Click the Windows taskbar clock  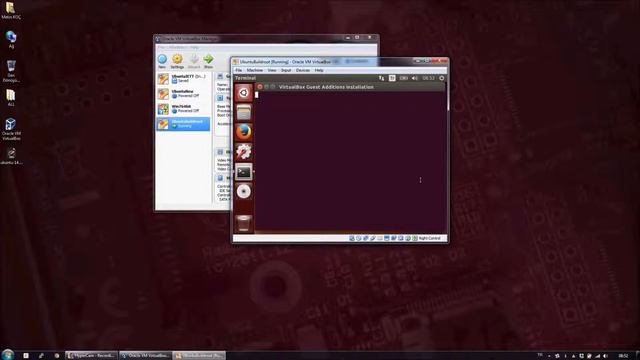tap(623, 356)
